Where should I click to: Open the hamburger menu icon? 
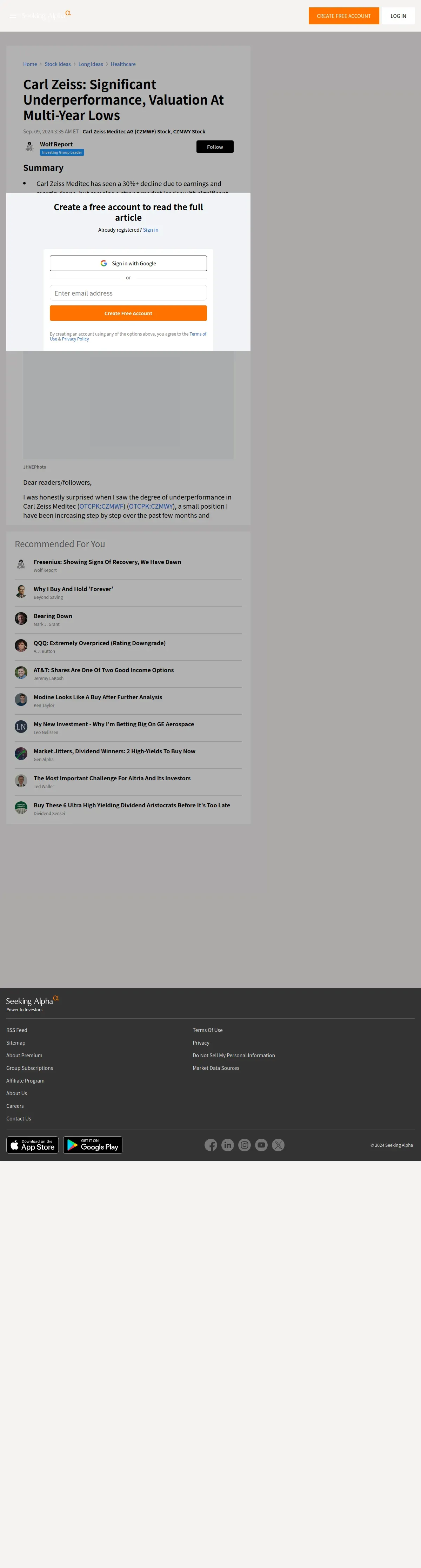13,16
